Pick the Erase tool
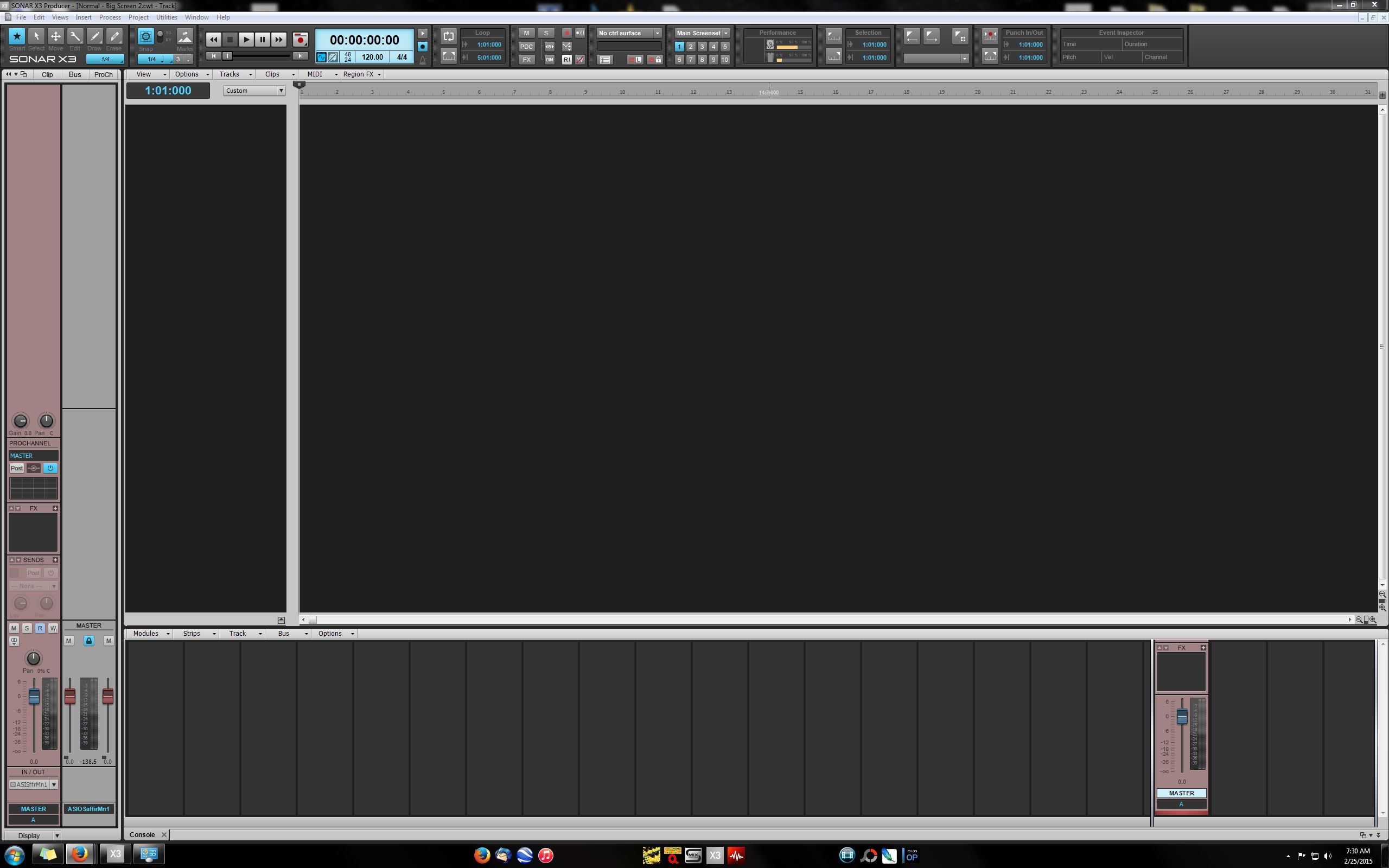1389x868 pixels. coord(114,37)
